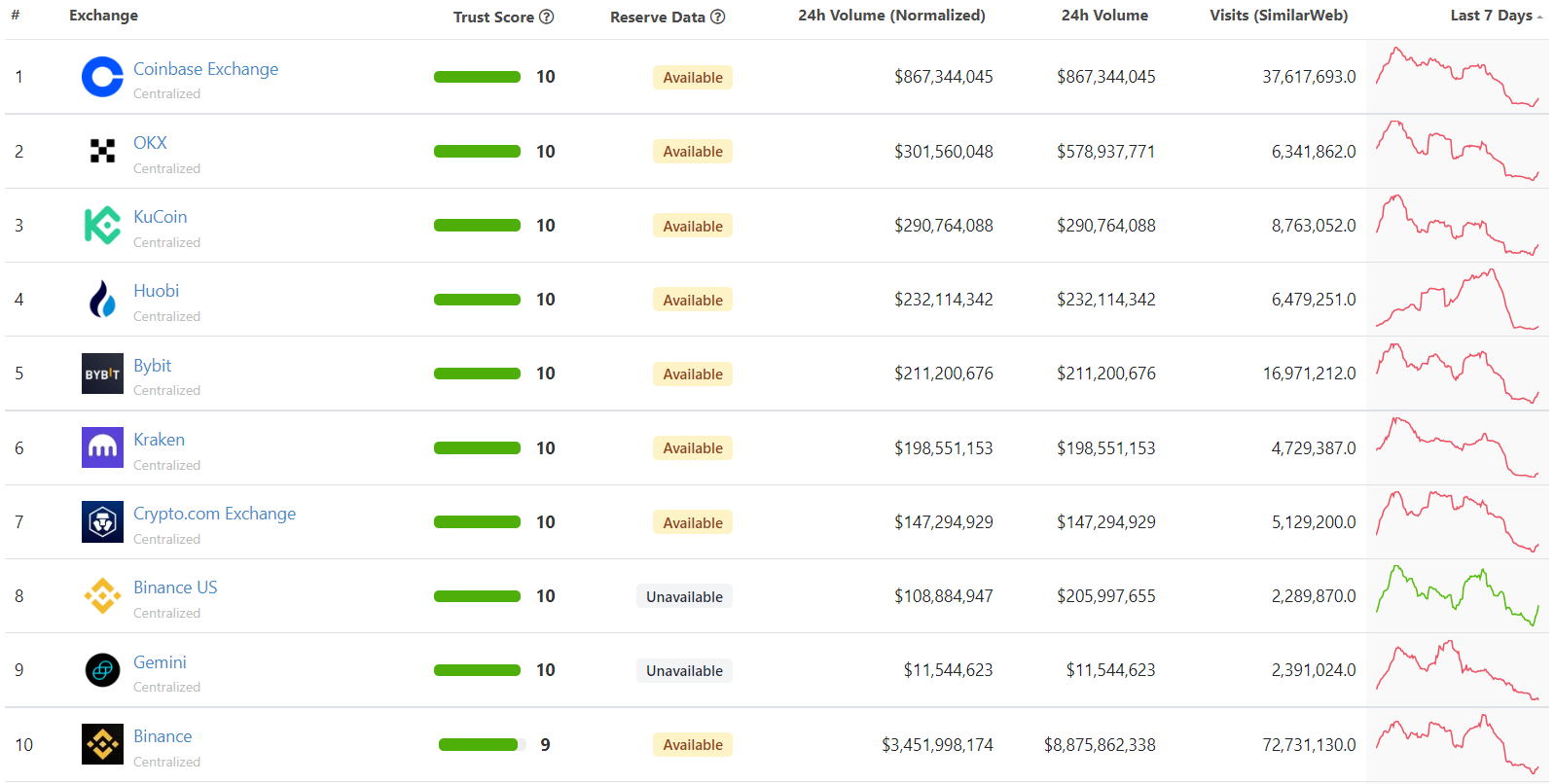Image resolution: width=1554 pixels, height=784 pixels.
Task: Click the Coinbase Exchange logo icon
Action: pos(102,77)
